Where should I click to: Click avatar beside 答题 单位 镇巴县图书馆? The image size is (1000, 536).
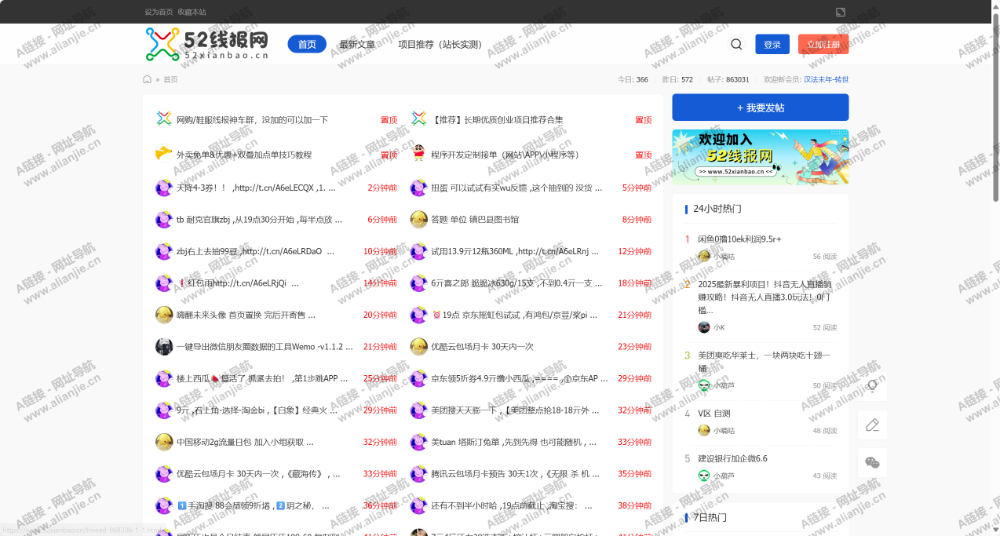[x=418, y=220]
